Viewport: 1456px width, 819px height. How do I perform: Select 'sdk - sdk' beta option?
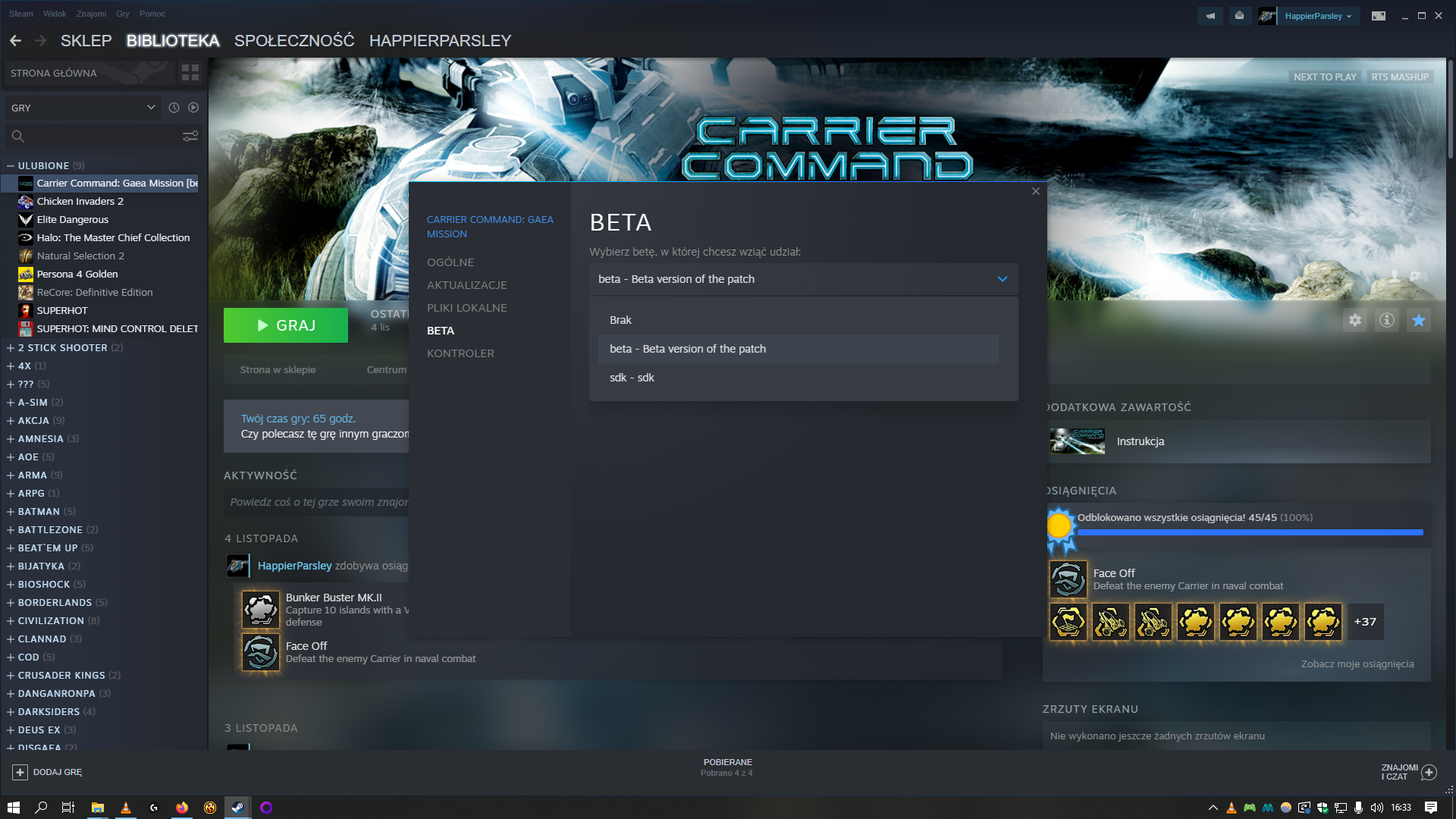click(x=632, y=378)
